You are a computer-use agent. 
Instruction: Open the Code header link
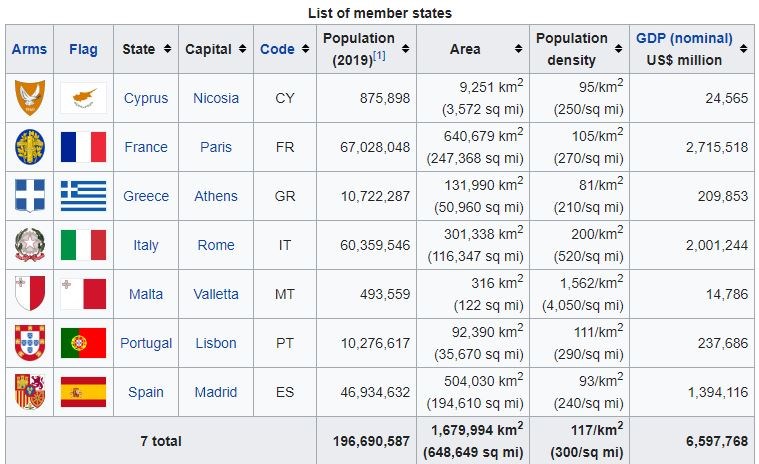coord(277,49)
